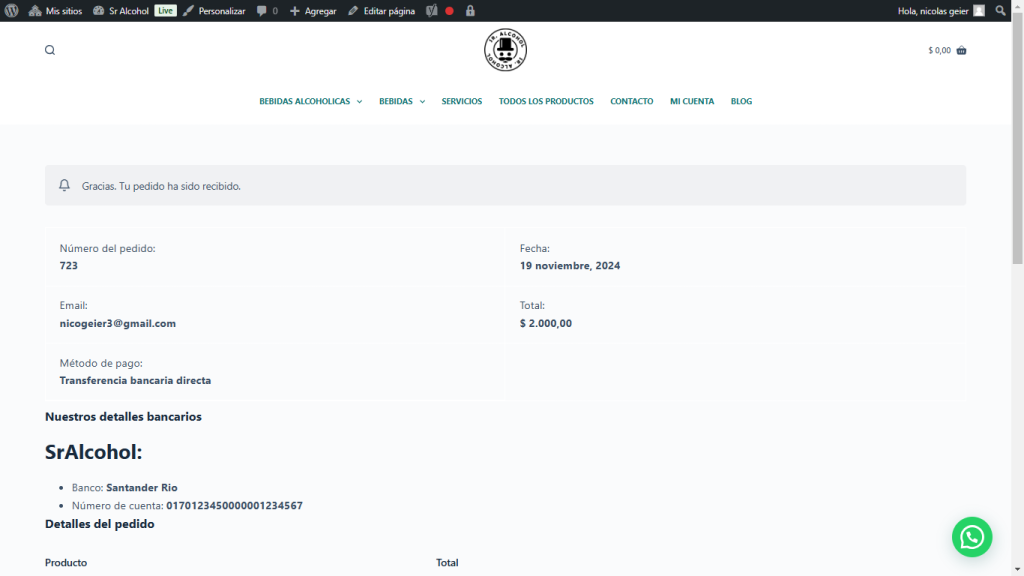Click the order number 723

pyautogui.click(x=69, y=266)
